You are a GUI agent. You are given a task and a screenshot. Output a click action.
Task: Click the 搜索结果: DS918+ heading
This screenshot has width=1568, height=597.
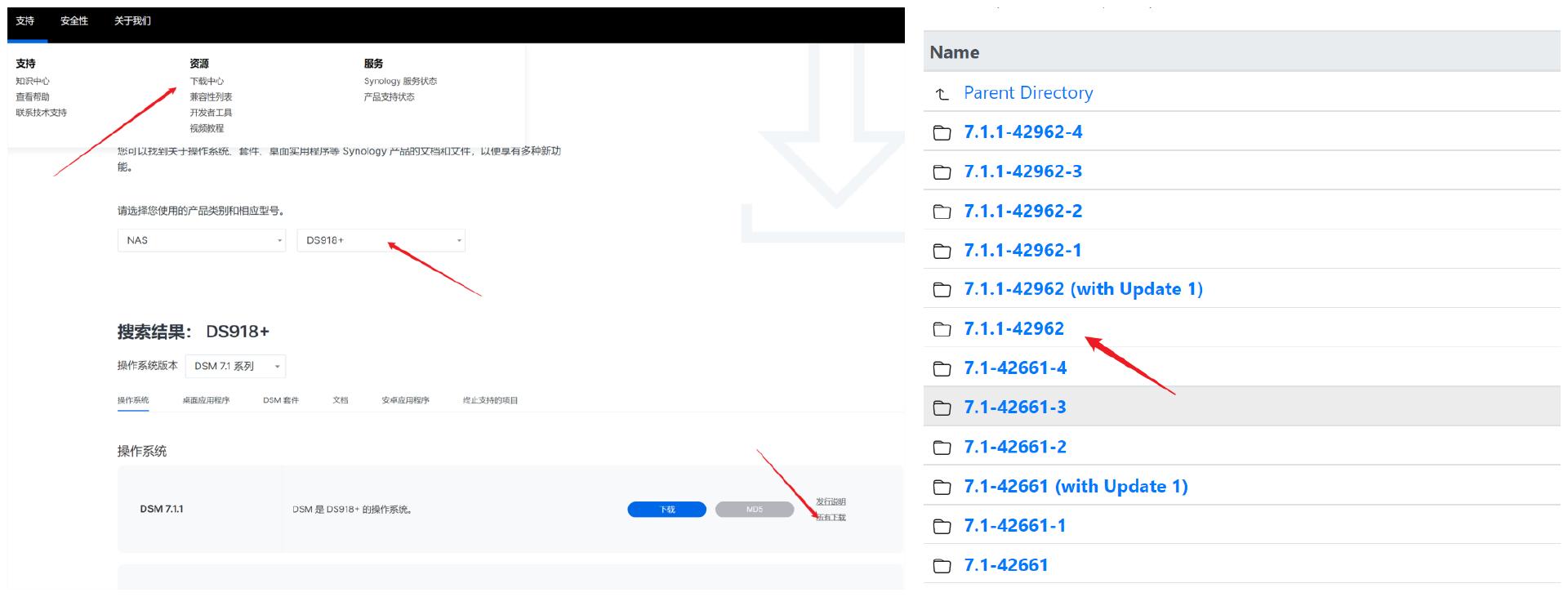click(194, 332)
